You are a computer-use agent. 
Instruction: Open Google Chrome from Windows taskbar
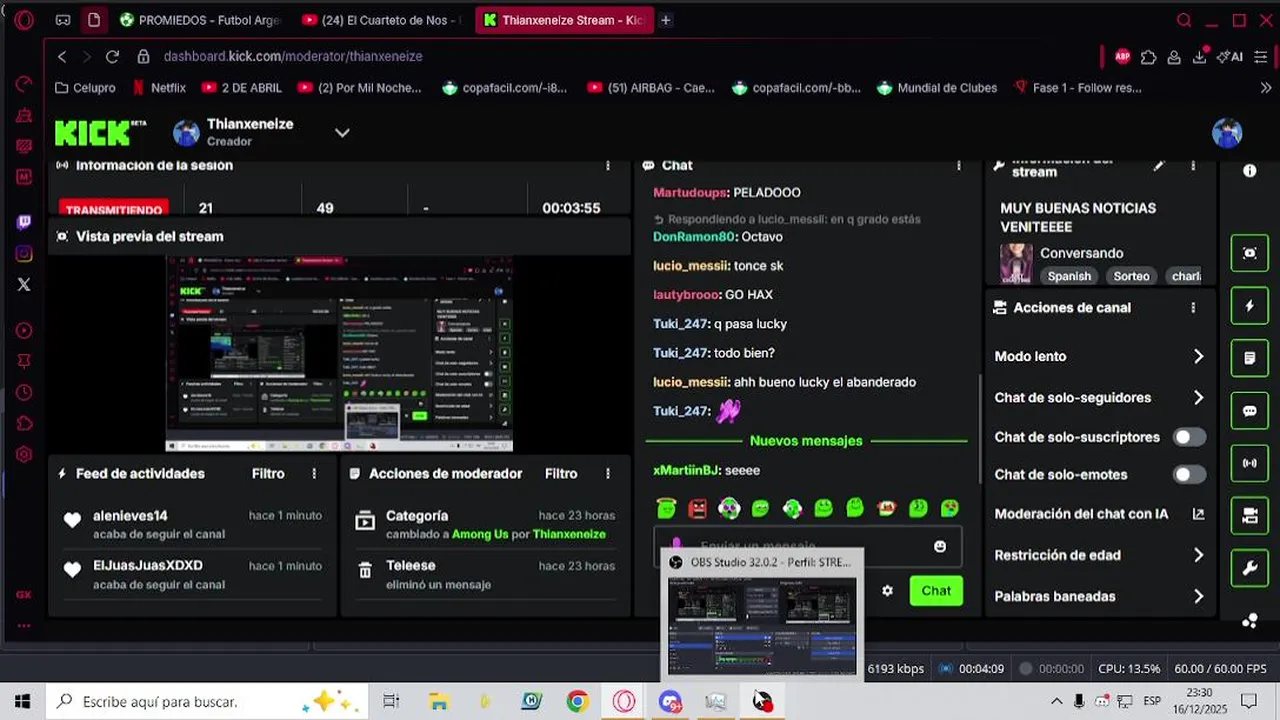[577, 702]
